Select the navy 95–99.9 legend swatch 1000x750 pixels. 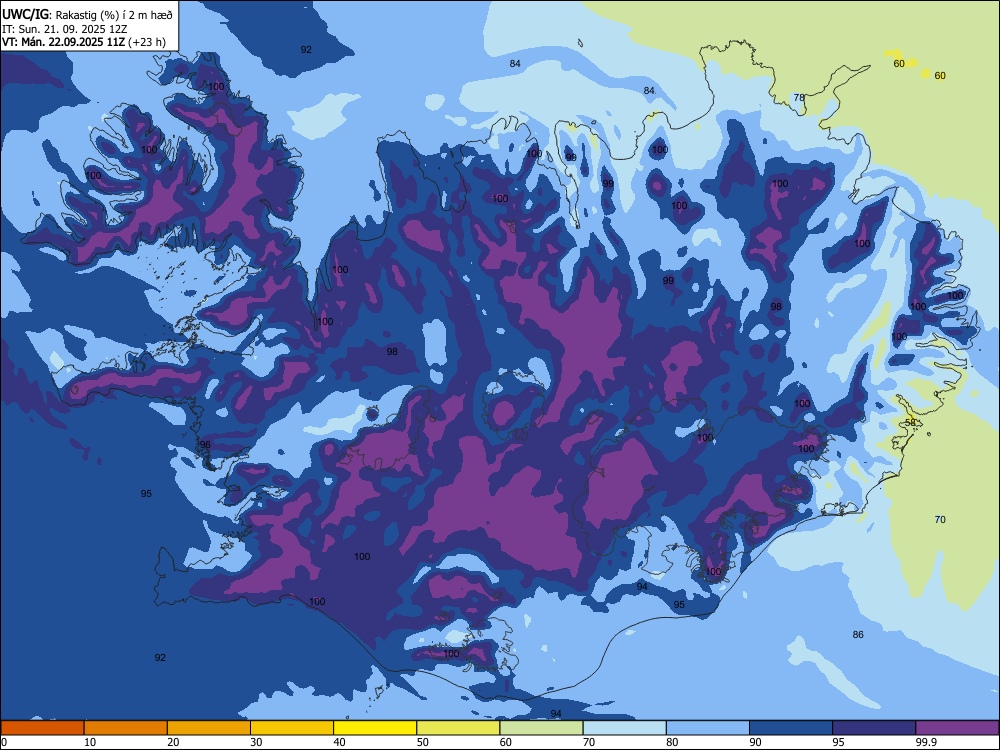pyautogui.click(x=874, y=728)
